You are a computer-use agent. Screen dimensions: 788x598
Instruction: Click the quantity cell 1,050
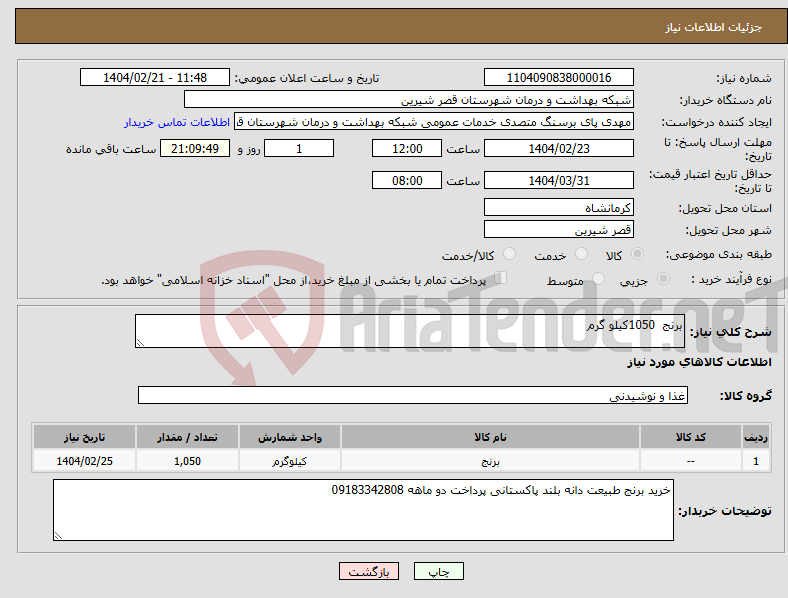[187, 460]
